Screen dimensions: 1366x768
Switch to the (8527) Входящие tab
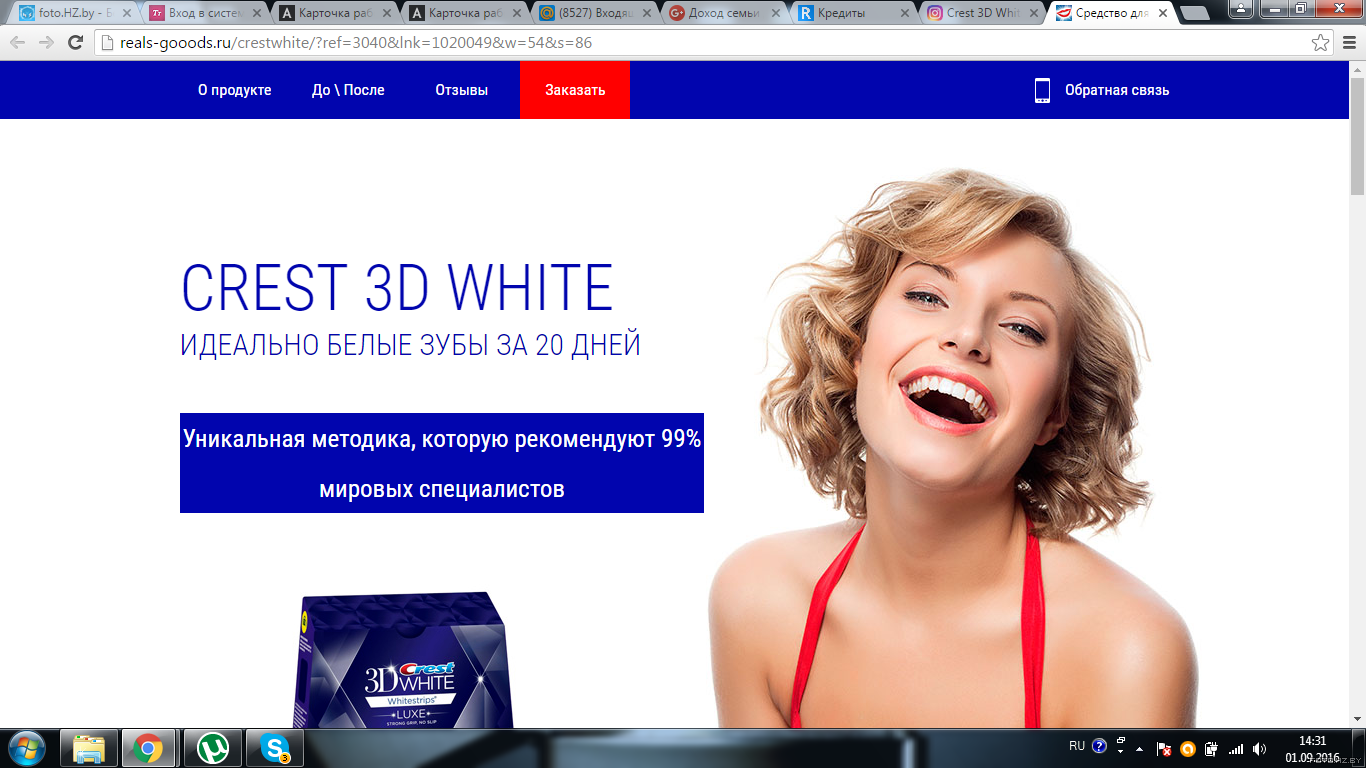[592, 13]
